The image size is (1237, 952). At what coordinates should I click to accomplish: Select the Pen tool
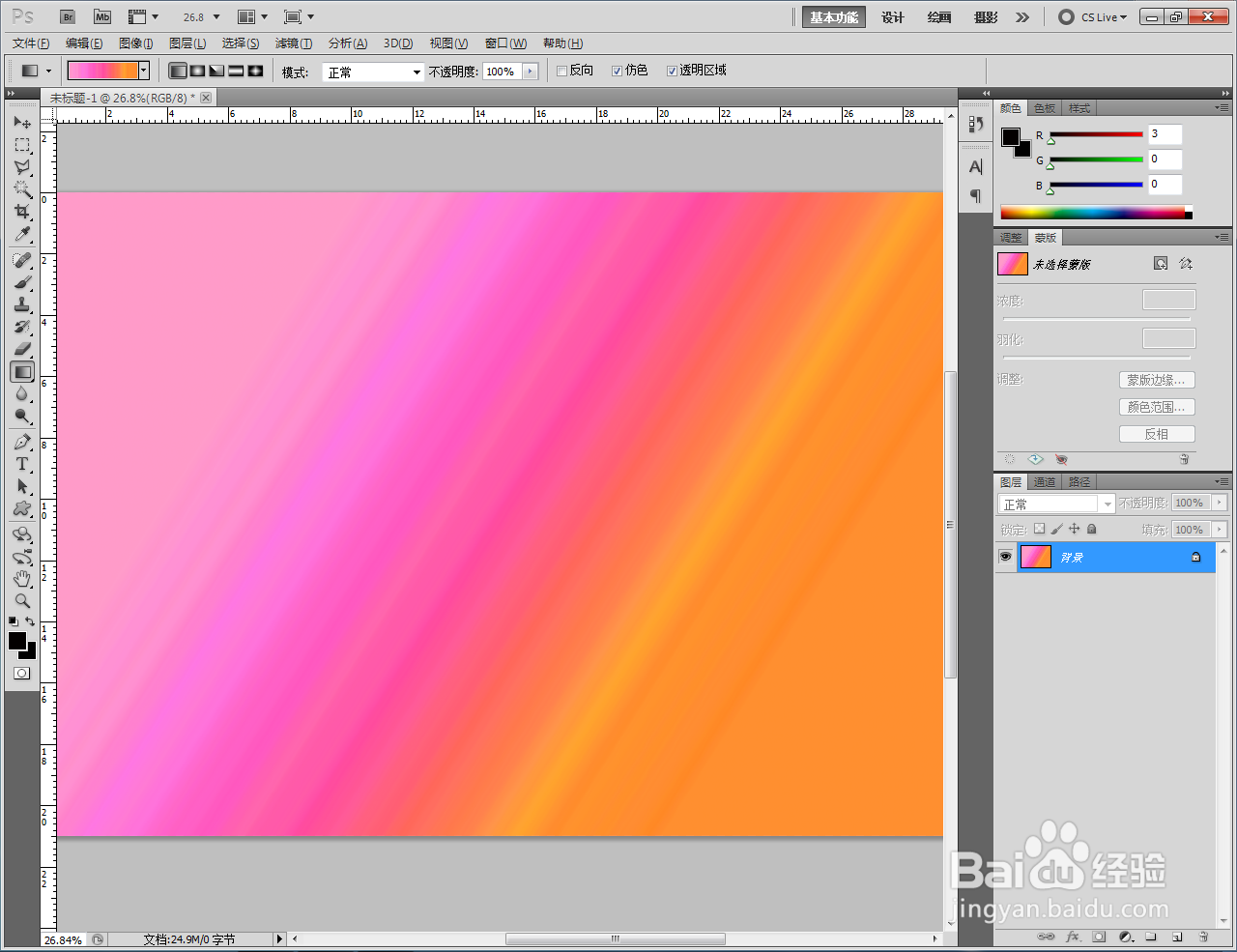tap(22, 442)
